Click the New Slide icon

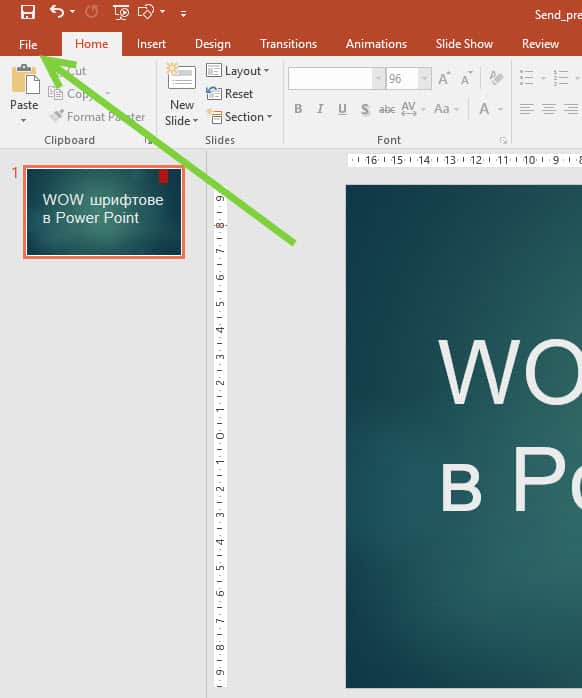pos(181,77)
